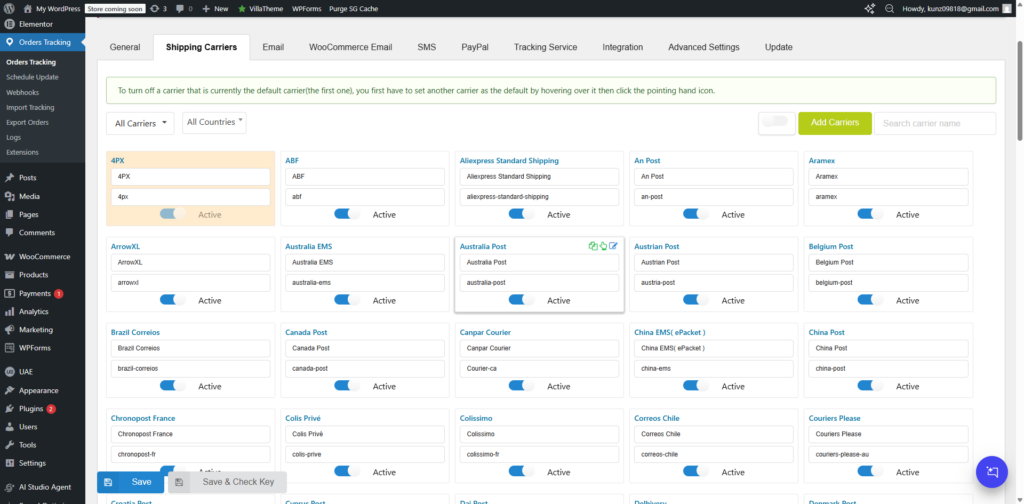
Task: Open the All Carriers dropdown
Action: point(140,123)
